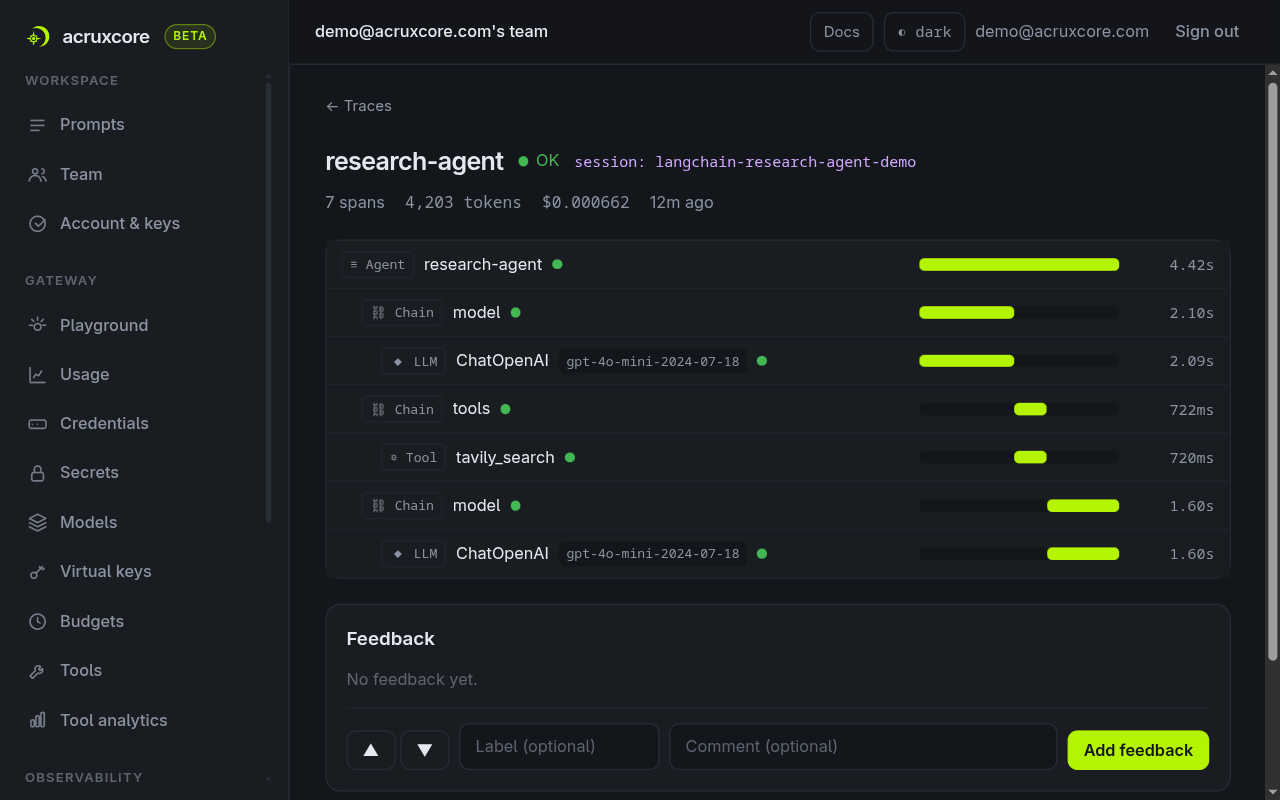Click the Agent type badge on research-agent

pyautogui.click(x=377, y=265)
